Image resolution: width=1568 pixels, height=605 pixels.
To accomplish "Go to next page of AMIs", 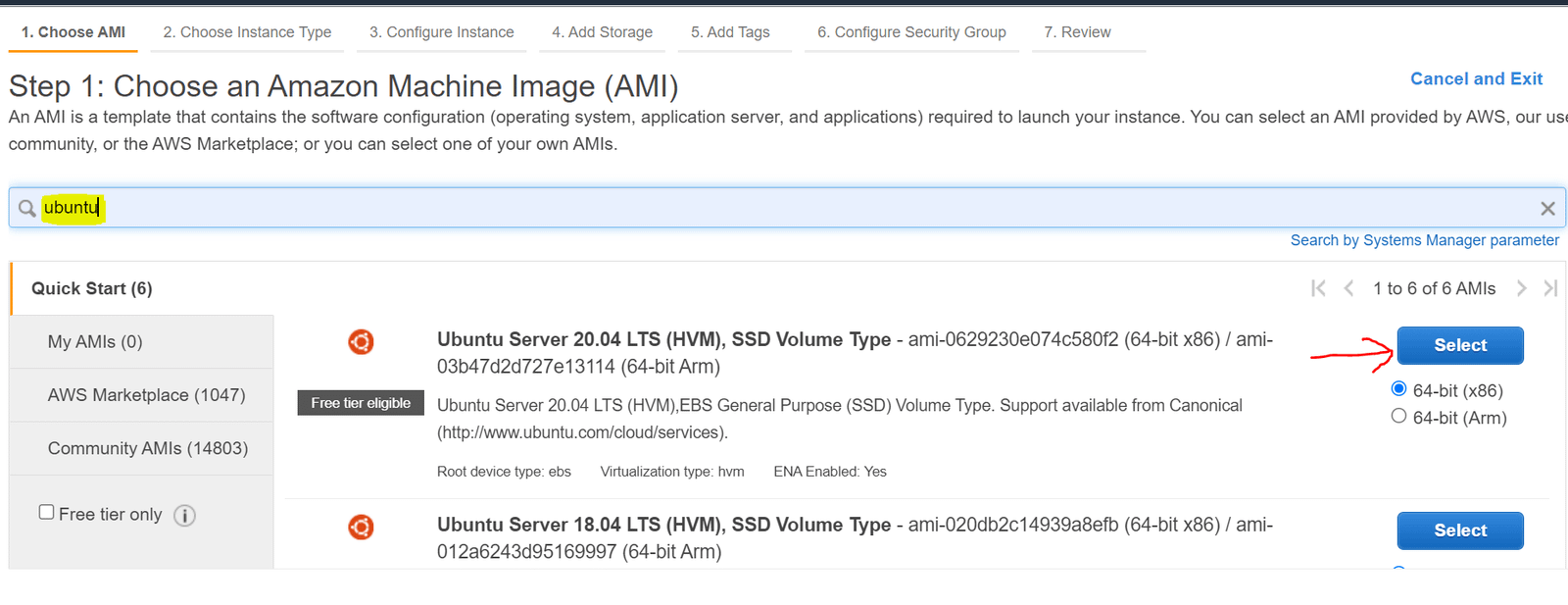I will [1521, 288].
